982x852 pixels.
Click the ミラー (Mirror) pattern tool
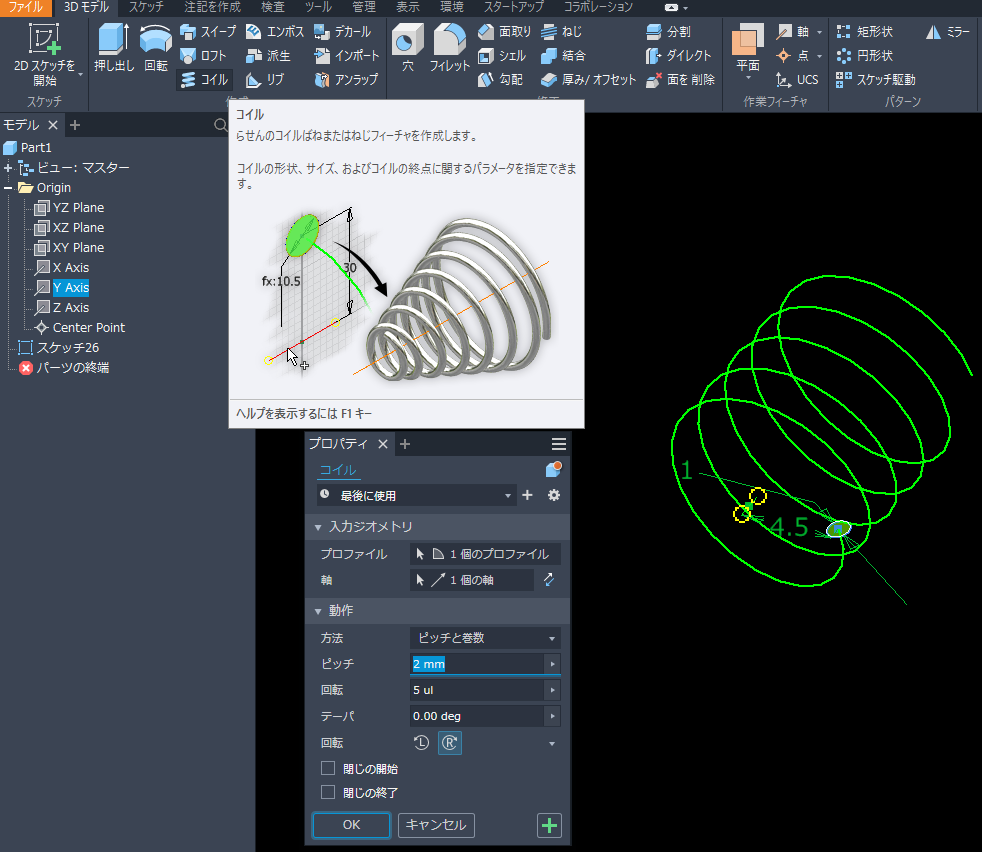[x=948, y=32]
